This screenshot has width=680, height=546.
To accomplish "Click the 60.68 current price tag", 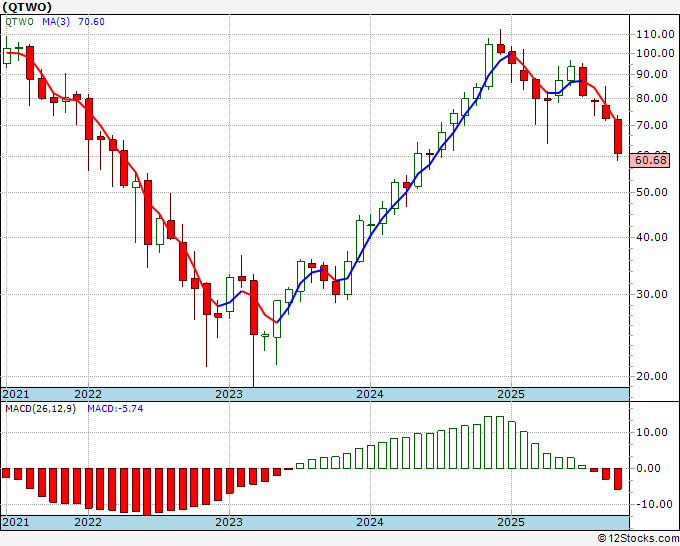I will (x=650, y=160).
